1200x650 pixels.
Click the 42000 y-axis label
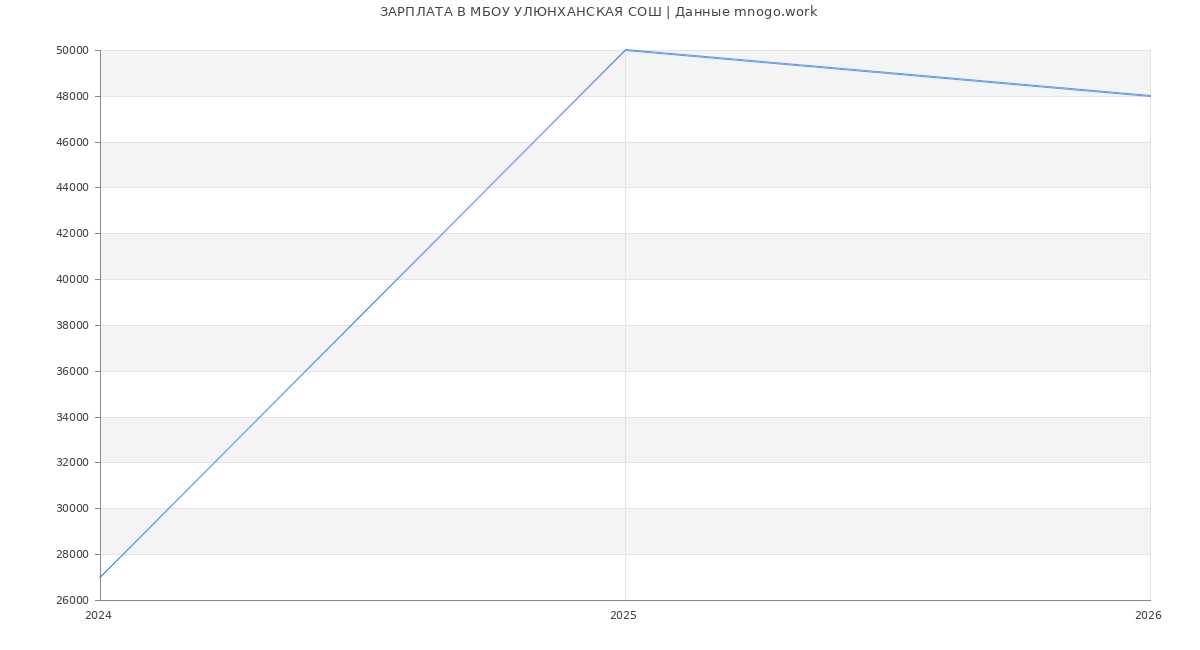coord(73,233)
